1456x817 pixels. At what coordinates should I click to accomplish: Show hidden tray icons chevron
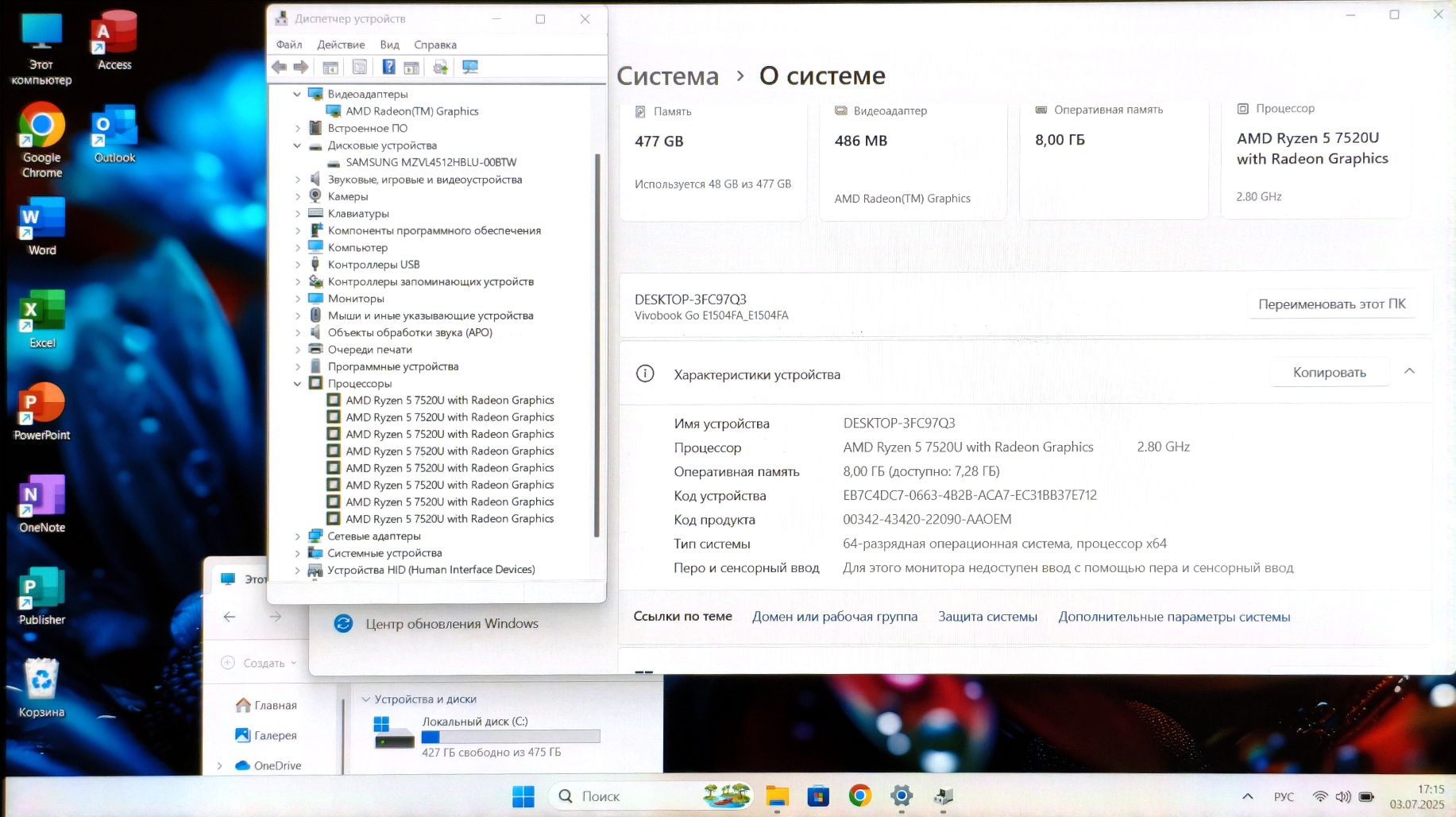1248,796
